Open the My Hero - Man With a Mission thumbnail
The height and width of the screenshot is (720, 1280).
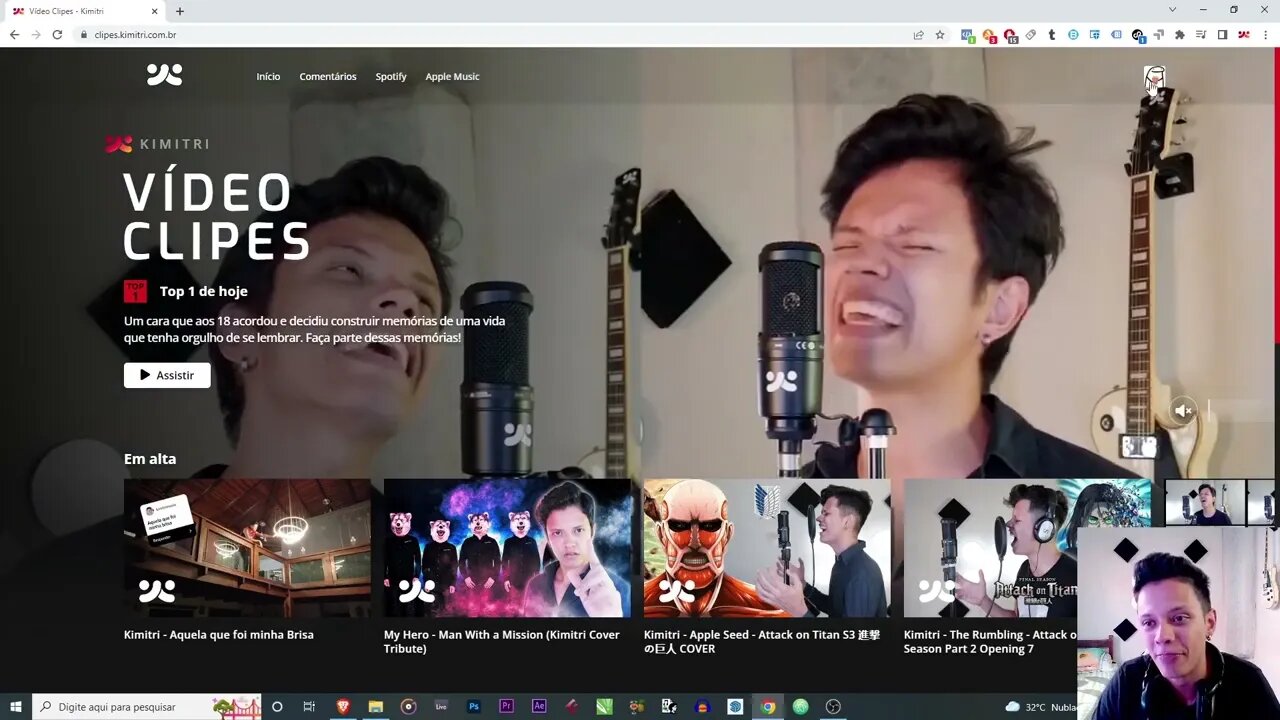tap(507, 548)
